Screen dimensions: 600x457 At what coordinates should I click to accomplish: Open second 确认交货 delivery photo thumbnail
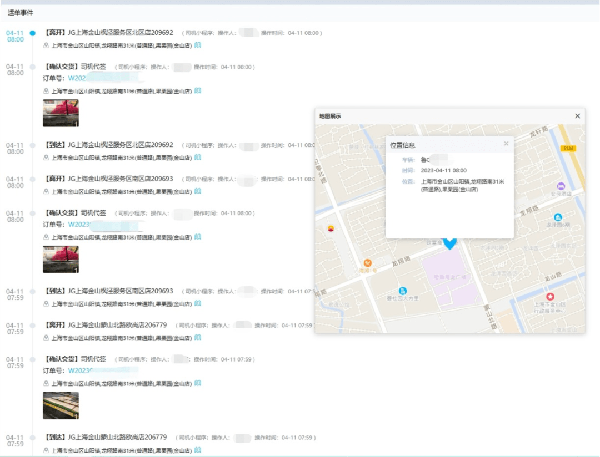[61, 258]
